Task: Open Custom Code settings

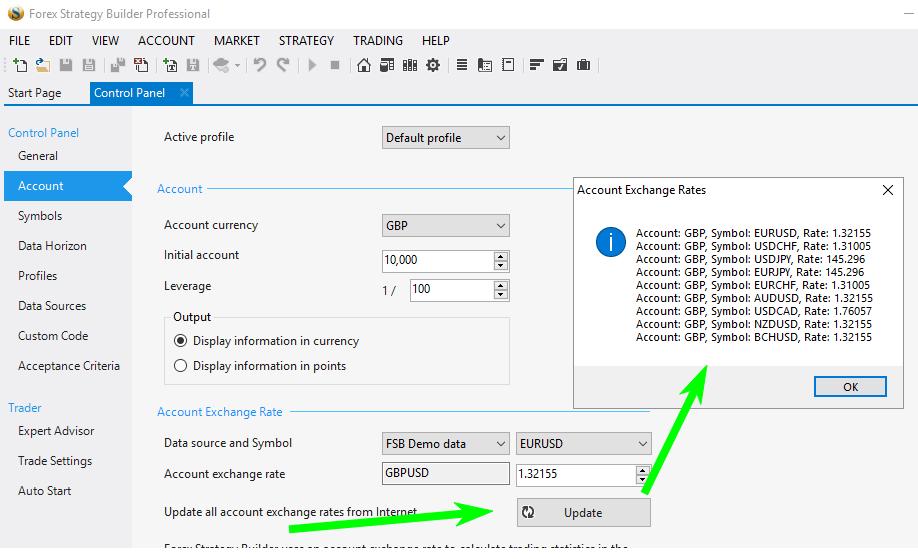Action: tap(53, 335)
